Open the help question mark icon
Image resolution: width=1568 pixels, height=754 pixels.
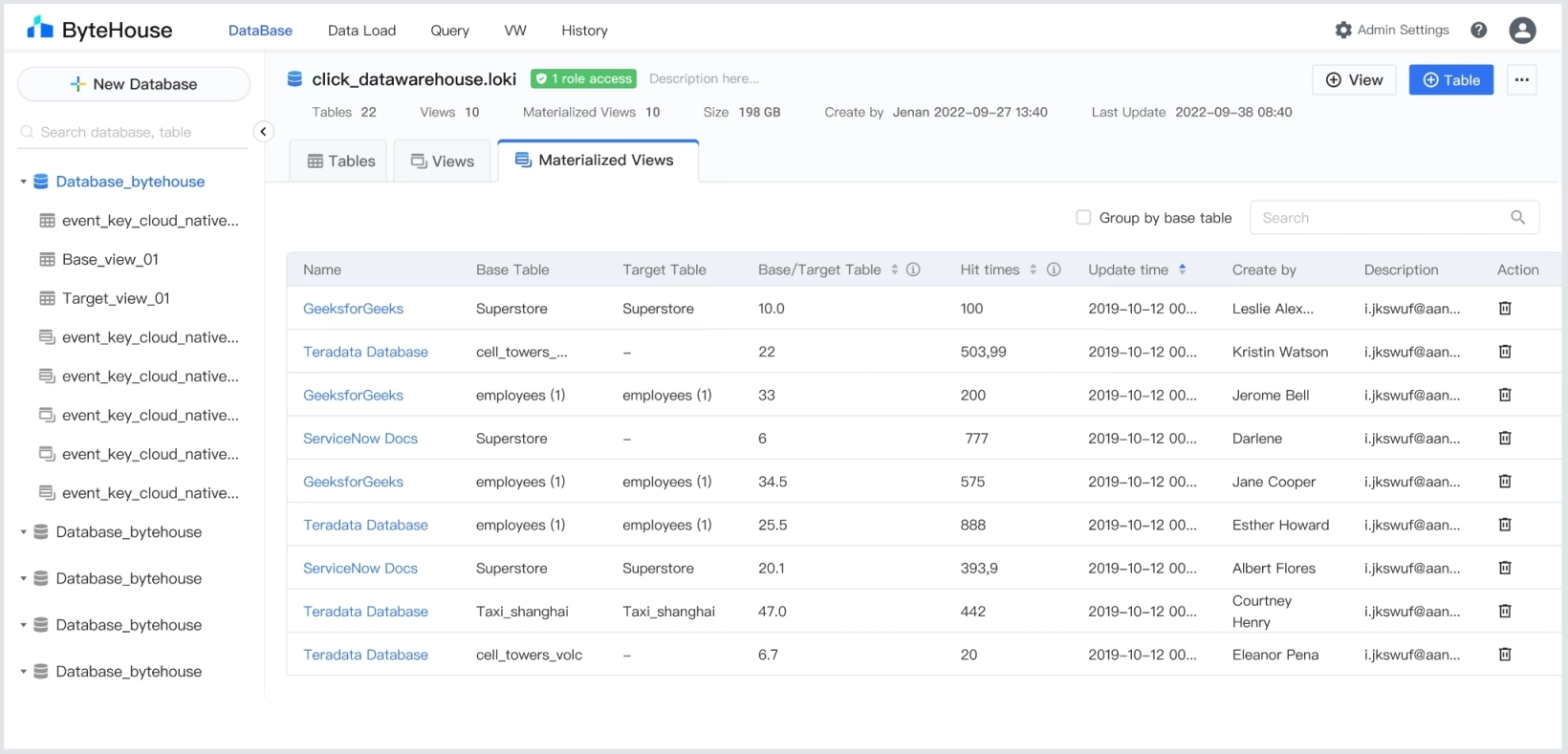click(x=1478, y=31)
